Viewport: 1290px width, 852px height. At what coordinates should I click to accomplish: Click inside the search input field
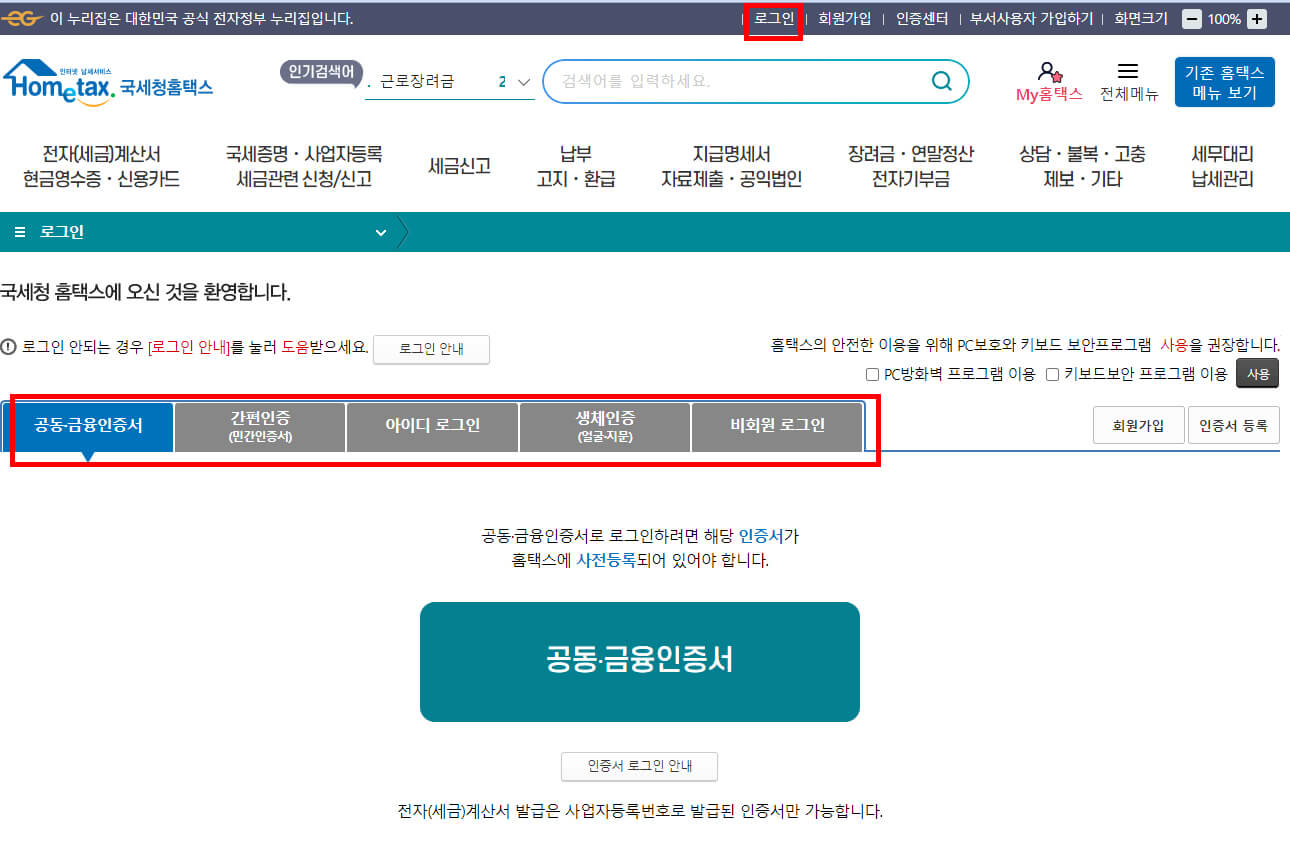[x=740, y=81]
